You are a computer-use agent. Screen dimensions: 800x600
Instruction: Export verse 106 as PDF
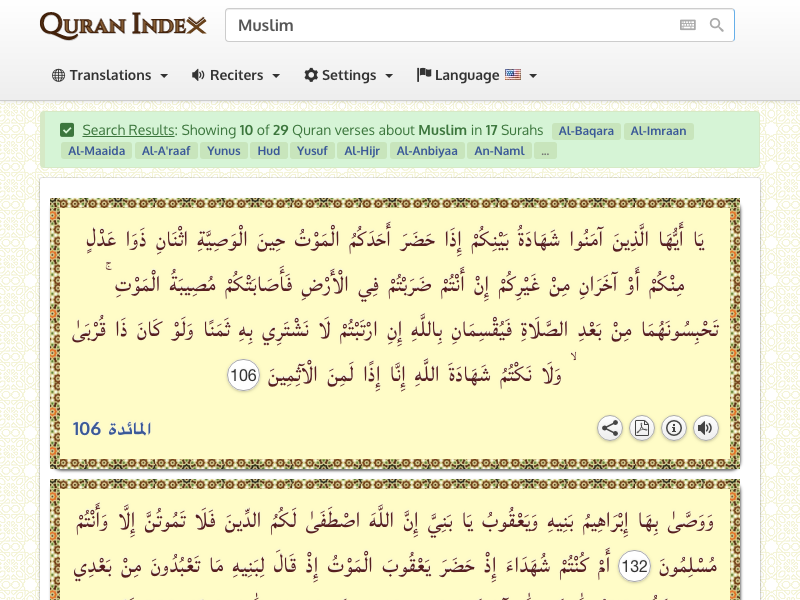point(642,428)
